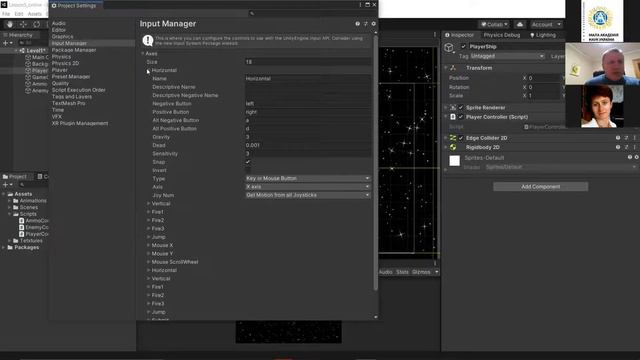The image size is (640, 360).
Task: Open Rigidbody 2D help icon
Action: point(618,147)
